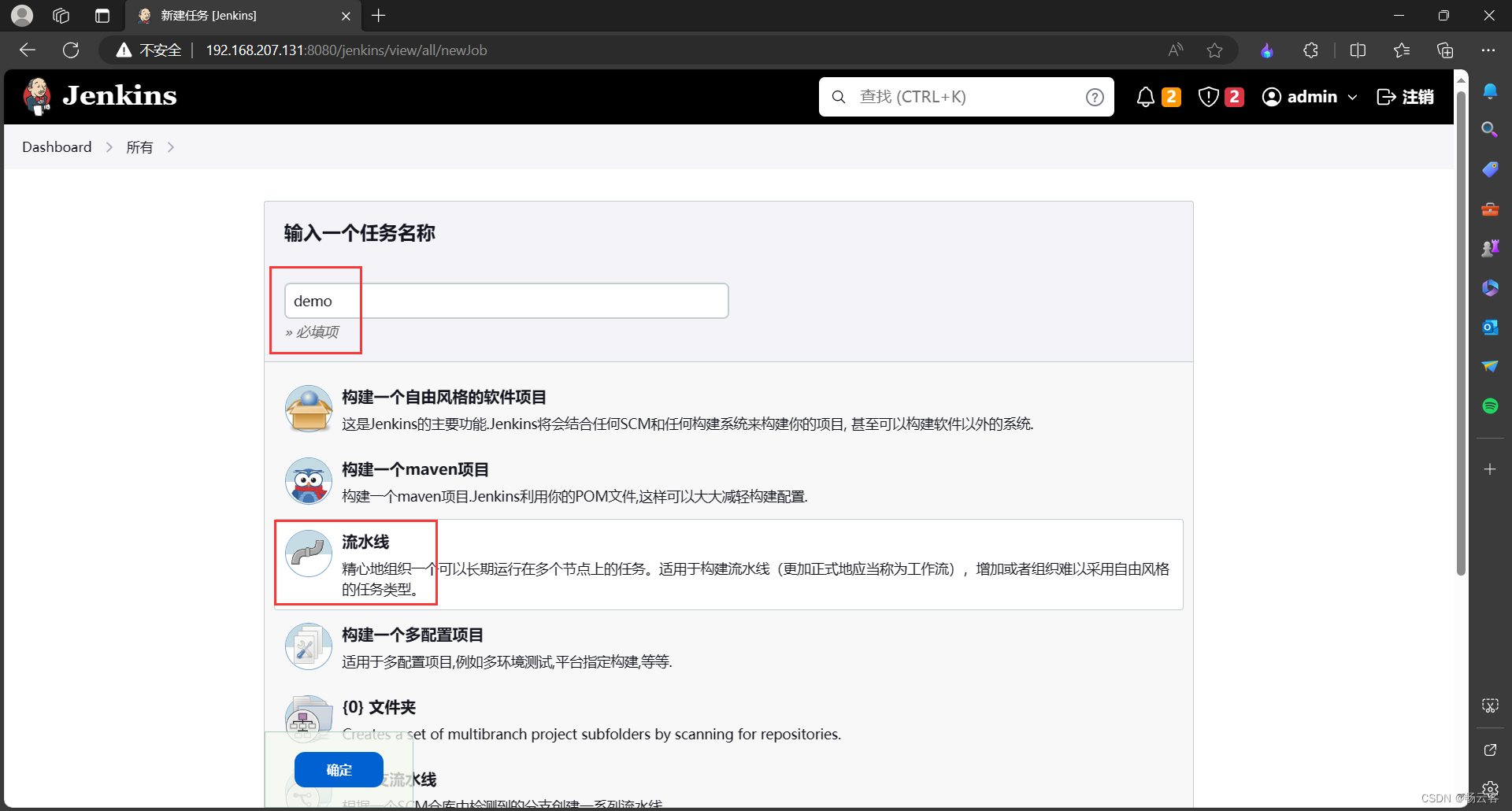
Task: Select the freestyle project box icon
Action: (x=309, y=409)
